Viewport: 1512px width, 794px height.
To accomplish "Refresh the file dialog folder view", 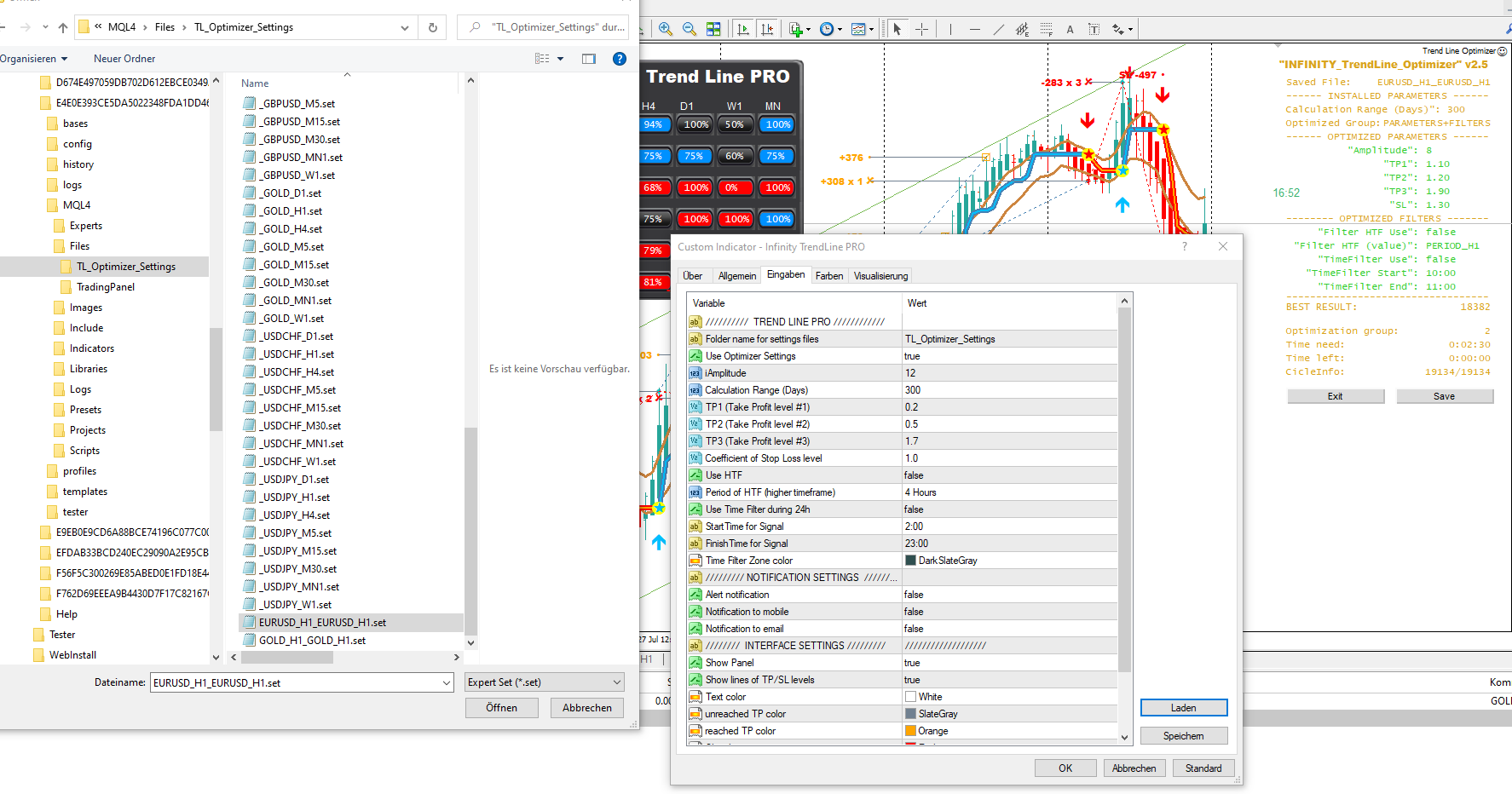I will pos(433,27).
